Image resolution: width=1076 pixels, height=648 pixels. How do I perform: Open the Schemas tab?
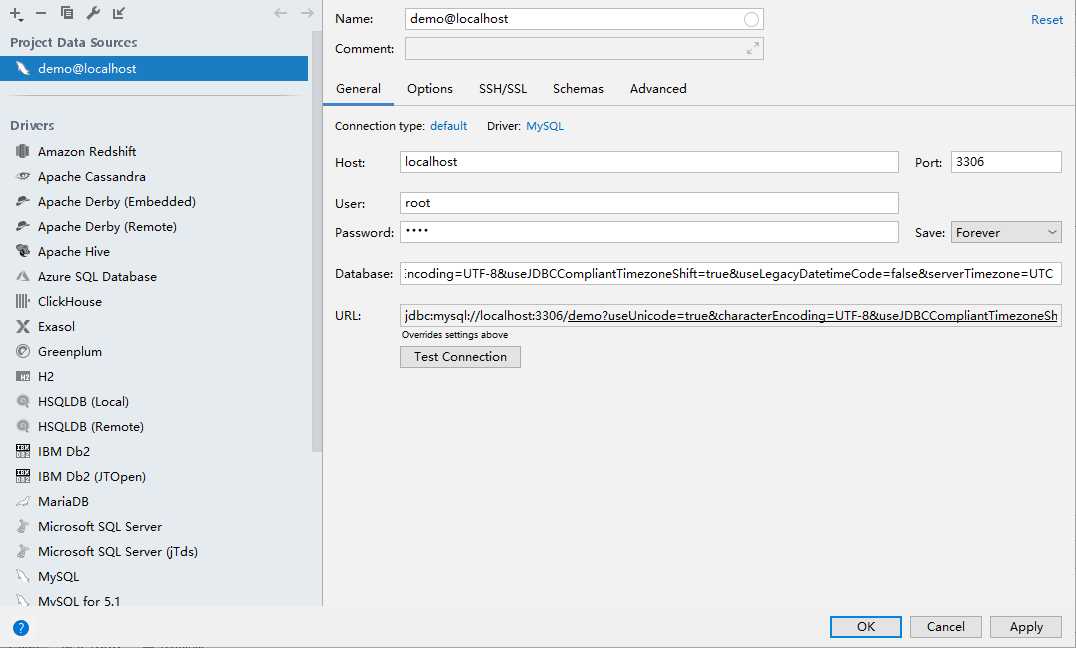[x=578, y=89]
